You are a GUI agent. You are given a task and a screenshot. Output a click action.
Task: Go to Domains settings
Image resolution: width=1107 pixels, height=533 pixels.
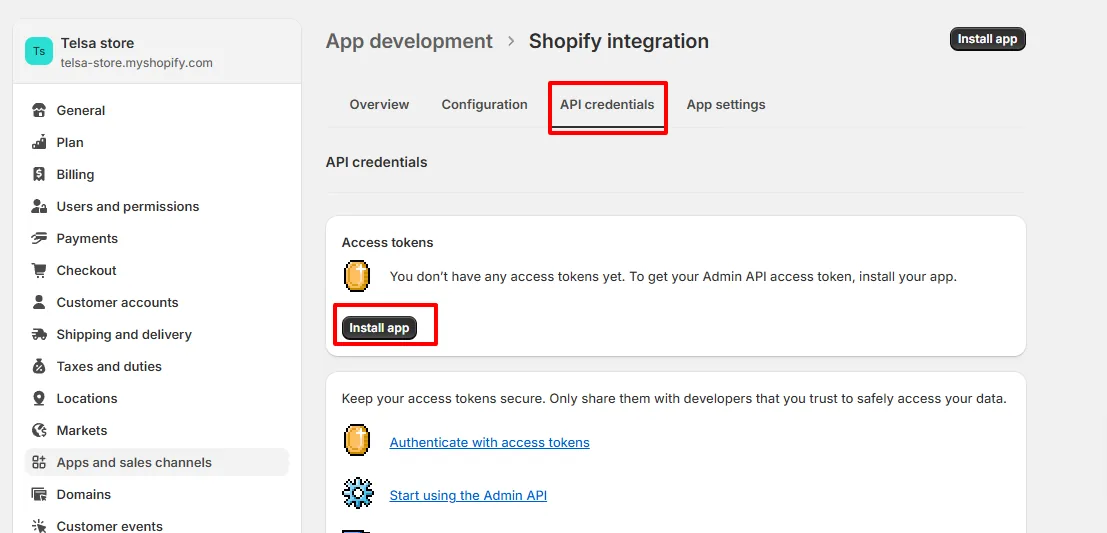point(157,494)
